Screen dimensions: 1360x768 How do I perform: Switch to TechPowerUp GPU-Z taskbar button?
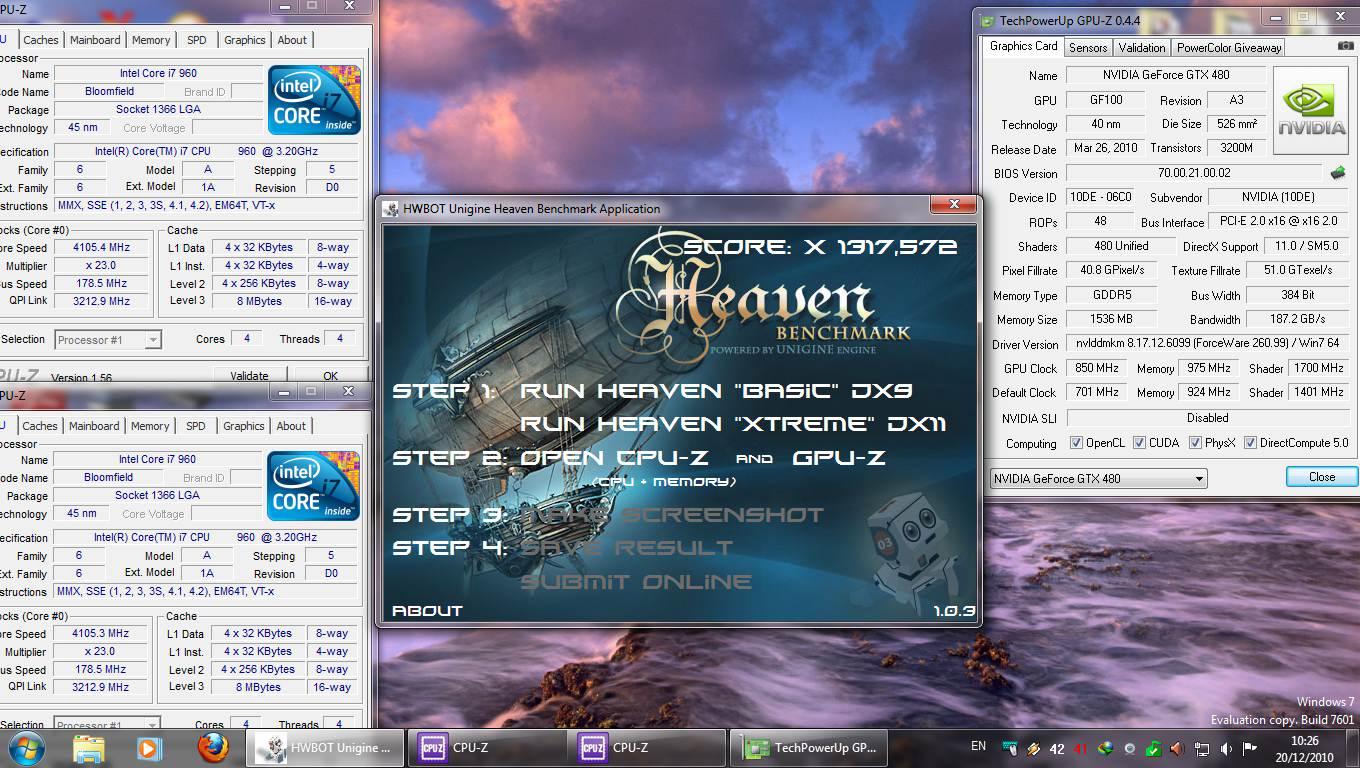point(808,748)
